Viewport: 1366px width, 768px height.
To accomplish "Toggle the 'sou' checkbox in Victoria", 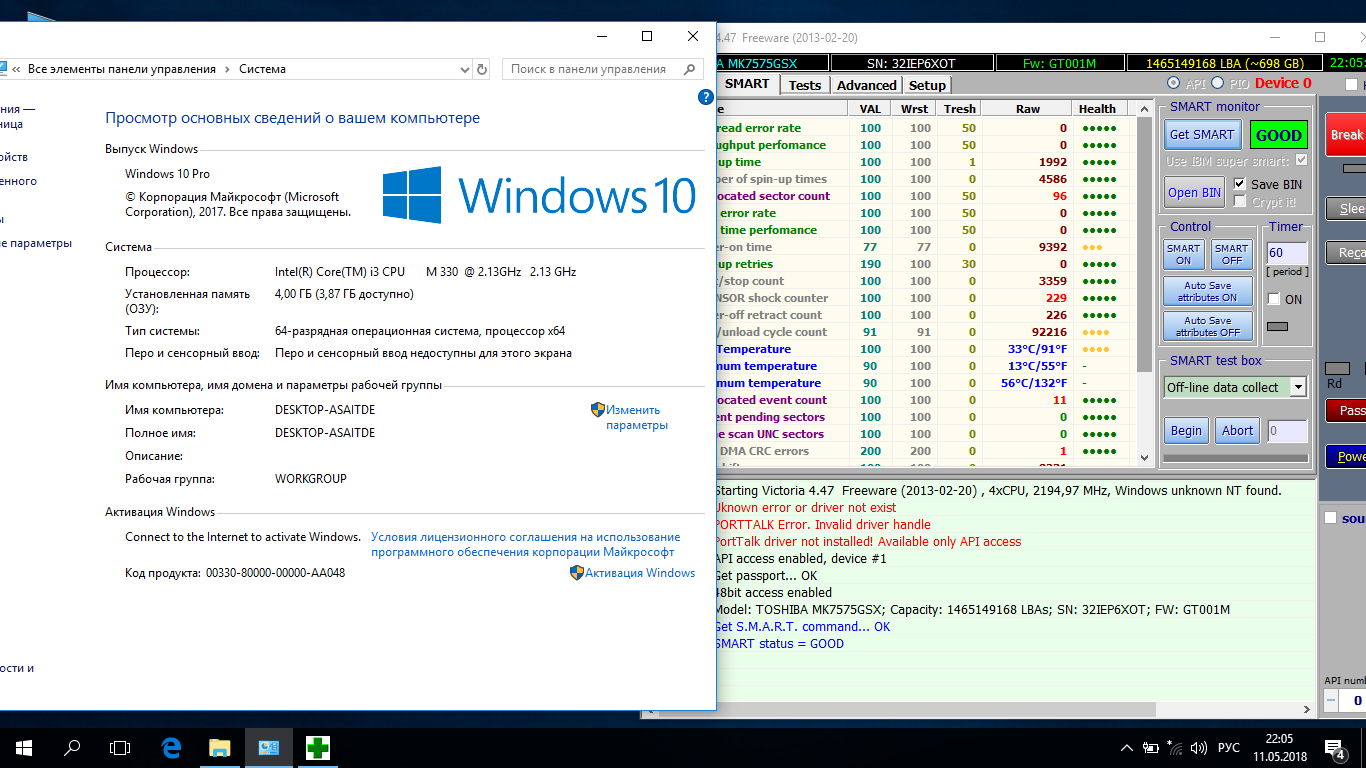I will 1330,518.
